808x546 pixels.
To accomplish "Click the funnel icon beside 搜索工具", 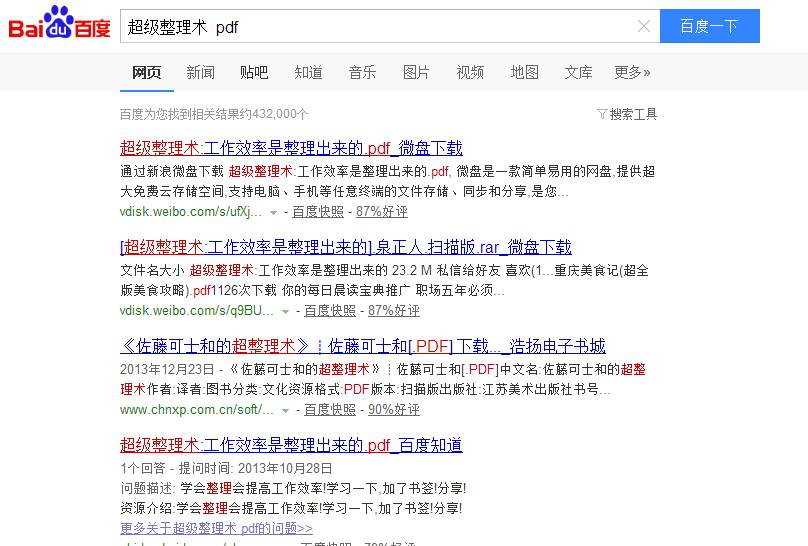I will tap(601, 114).
